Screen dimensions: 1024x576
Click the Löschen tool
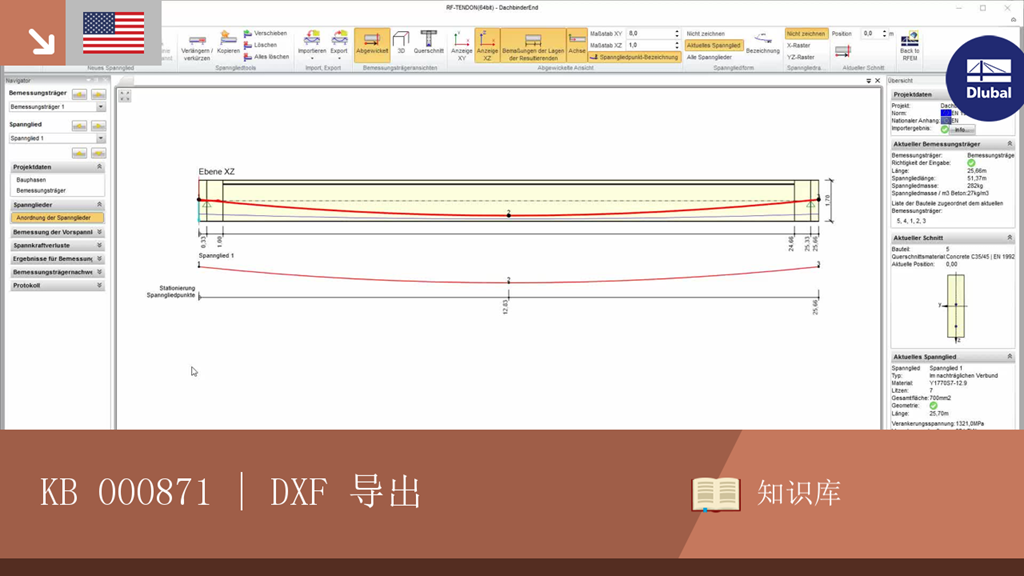coord(261,45)
